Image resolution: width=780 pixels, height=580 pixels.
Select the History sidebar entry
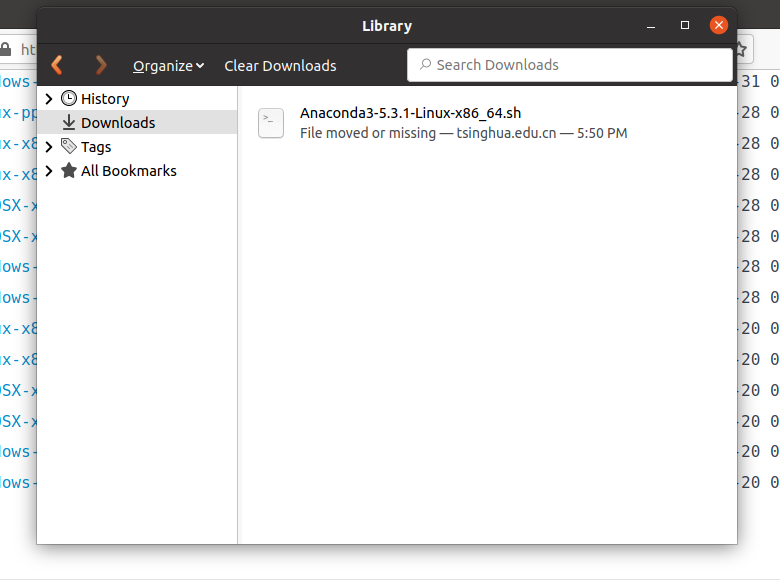(137, 98)
